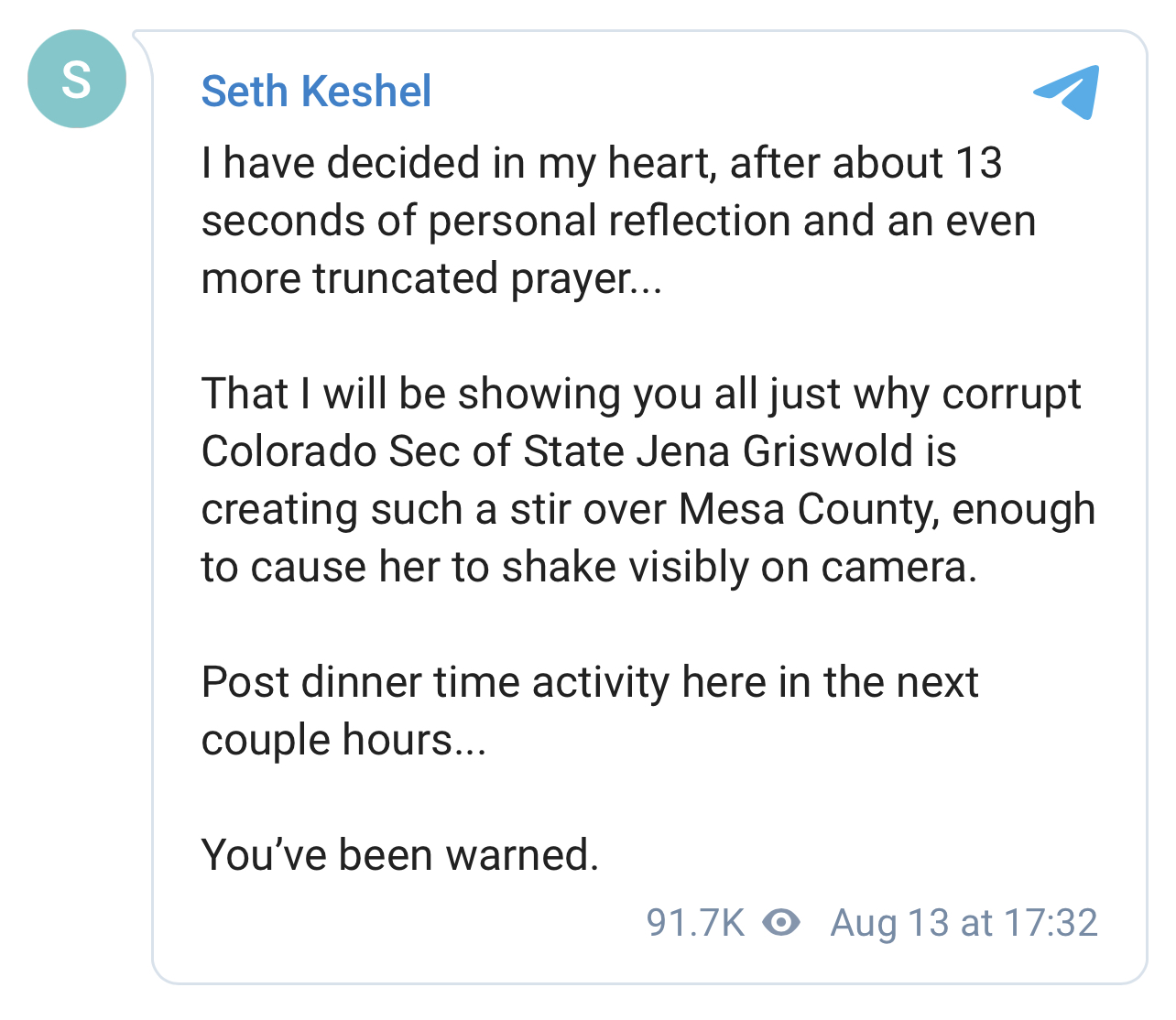Click the words "truncated prayer..."

click(488, 278)
